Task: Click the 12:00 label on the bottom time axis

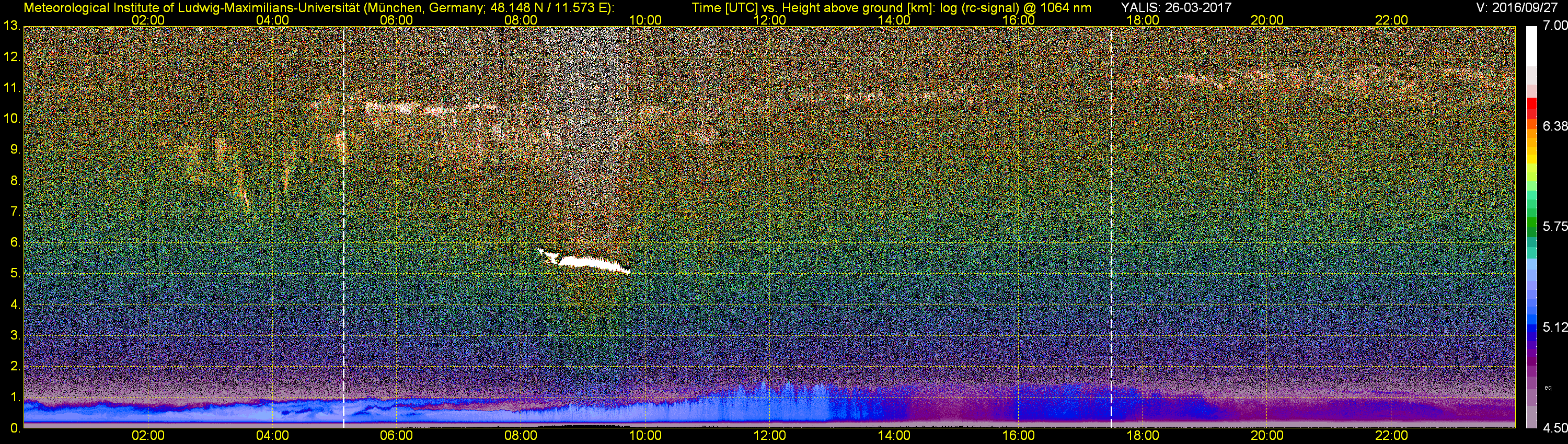Action: 769,436
